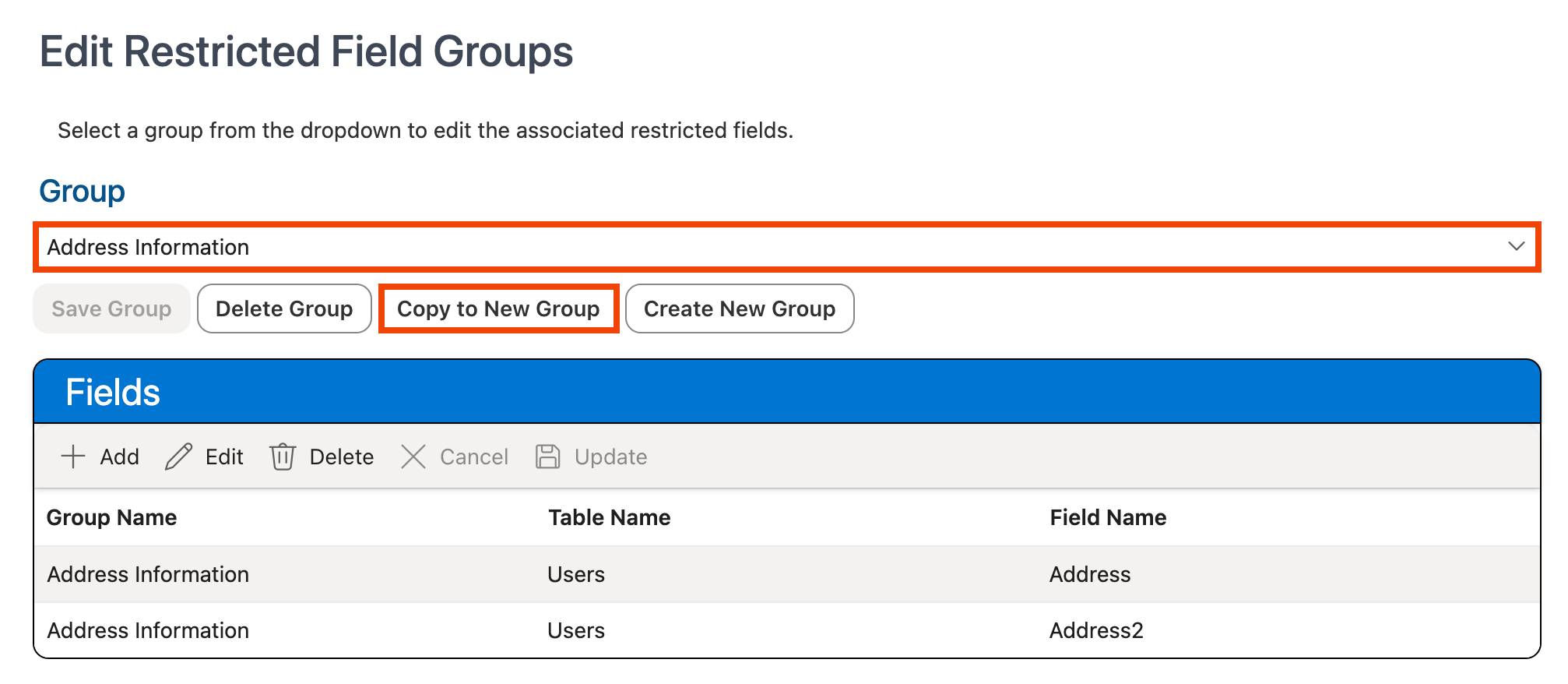Sort by the Group Name column header
1568x684 pixels.
111,517
